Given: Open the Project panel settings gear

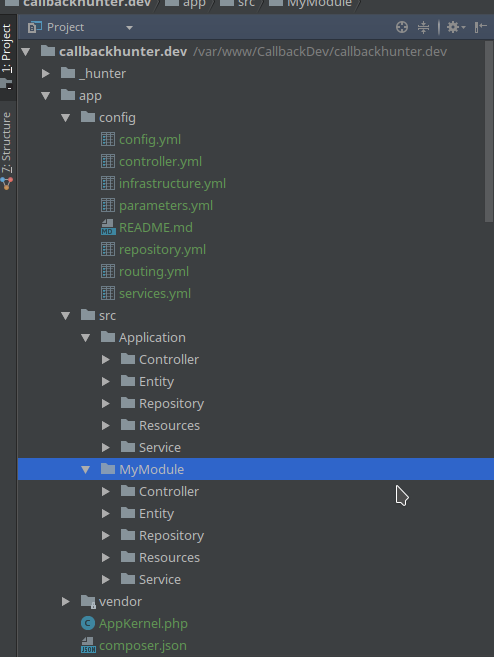Looking at the screenshot, I should [456, 27].
